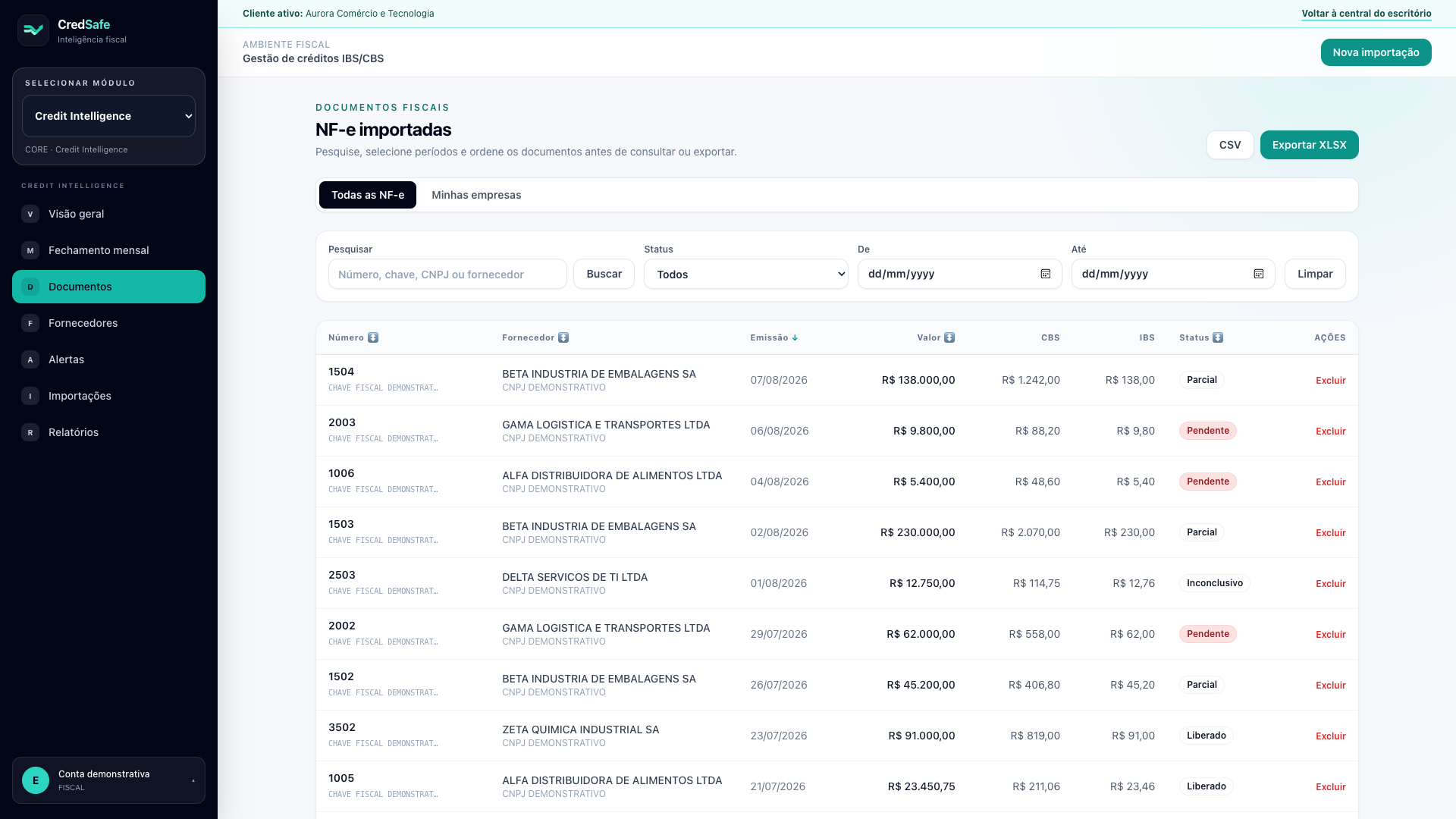This screenshot has height=819, width=1456.
Task: Click Excluir for NF-e 1502
Action: 1330,686
